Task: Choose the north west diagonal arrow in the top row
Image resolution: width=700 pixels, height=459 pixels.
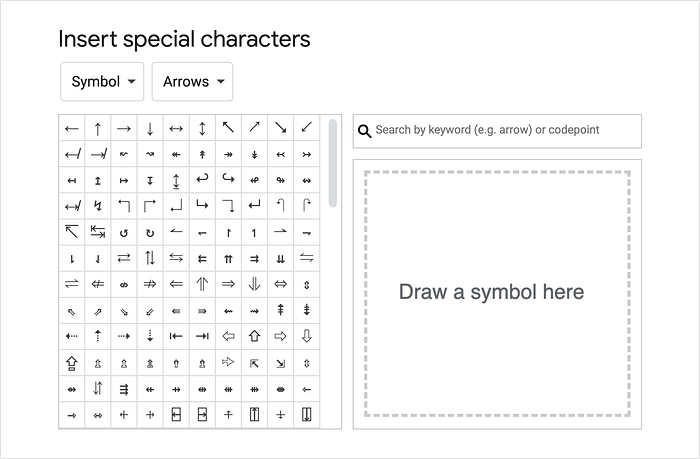Action: [x=229, y=129]
